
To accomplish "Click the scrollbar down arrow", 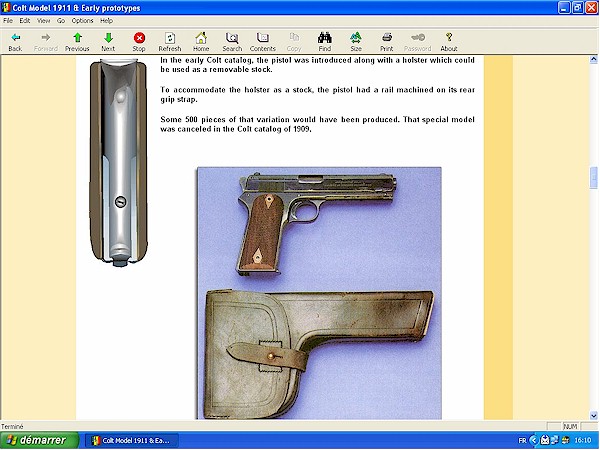I will point(593,415).
